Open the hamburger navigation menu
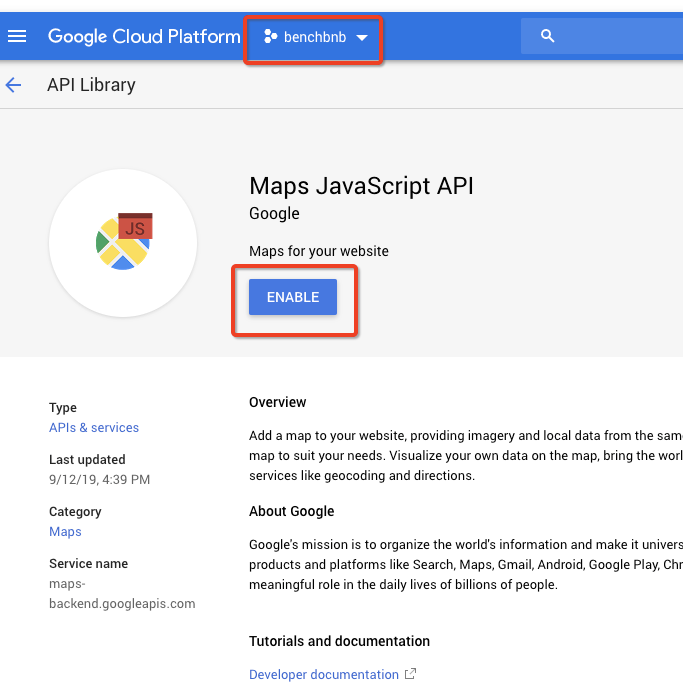The width and height of the screenshot is (683, 683). click(17, 36)
